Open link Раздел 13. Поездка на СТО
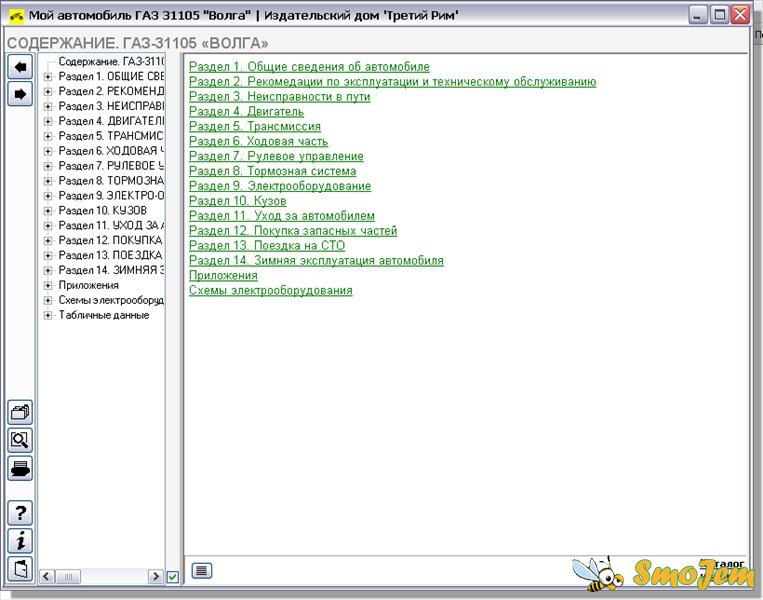 point(267,246)
